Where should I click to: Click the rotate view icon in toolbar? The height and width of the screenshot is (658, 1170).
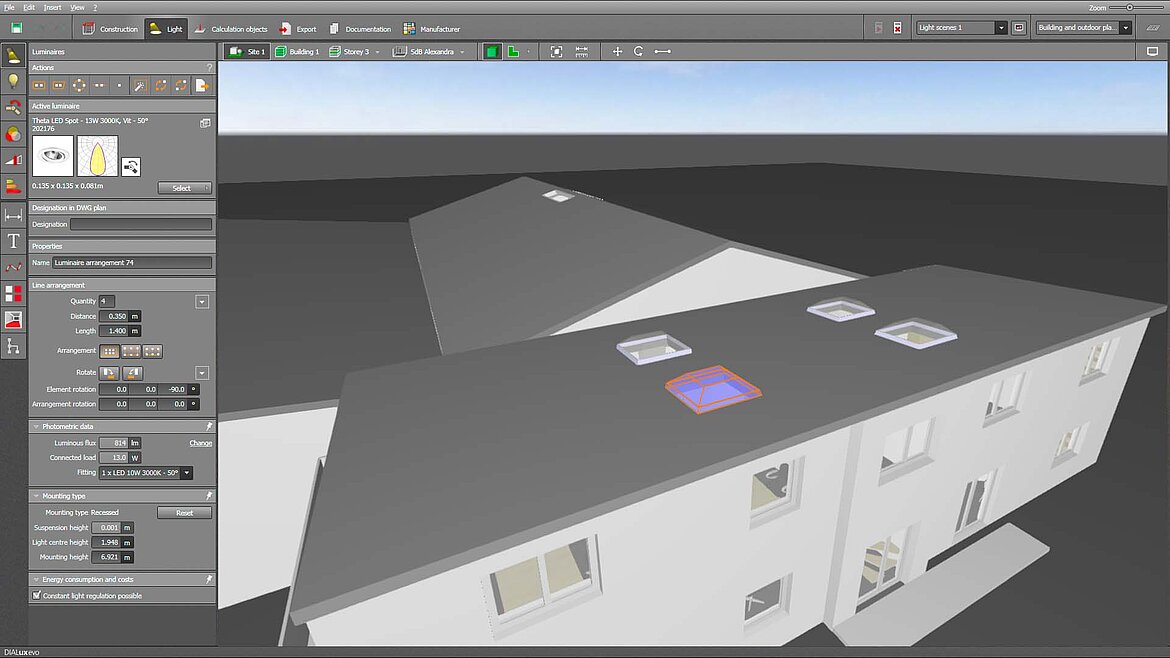click(x=638, y=51)
